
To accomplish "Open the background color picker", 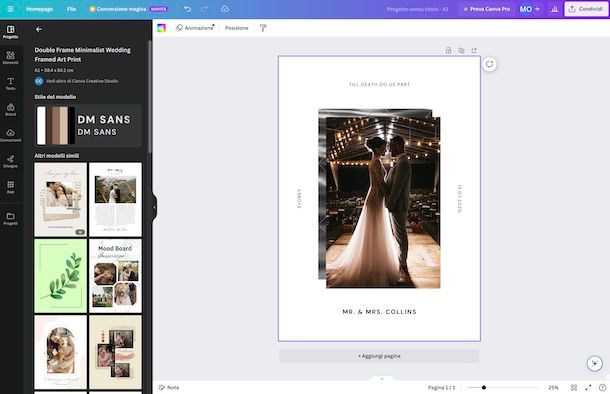I will pos(161,28).
